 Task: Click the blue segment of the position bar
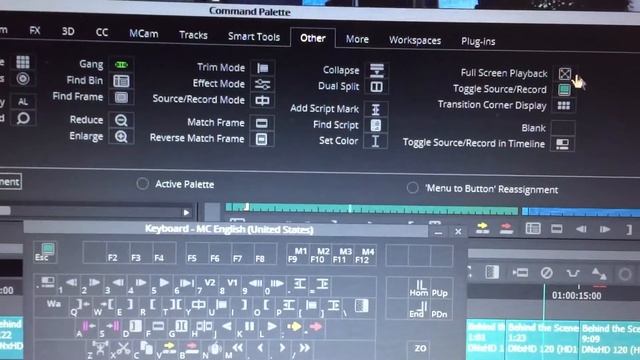point(581,211)
